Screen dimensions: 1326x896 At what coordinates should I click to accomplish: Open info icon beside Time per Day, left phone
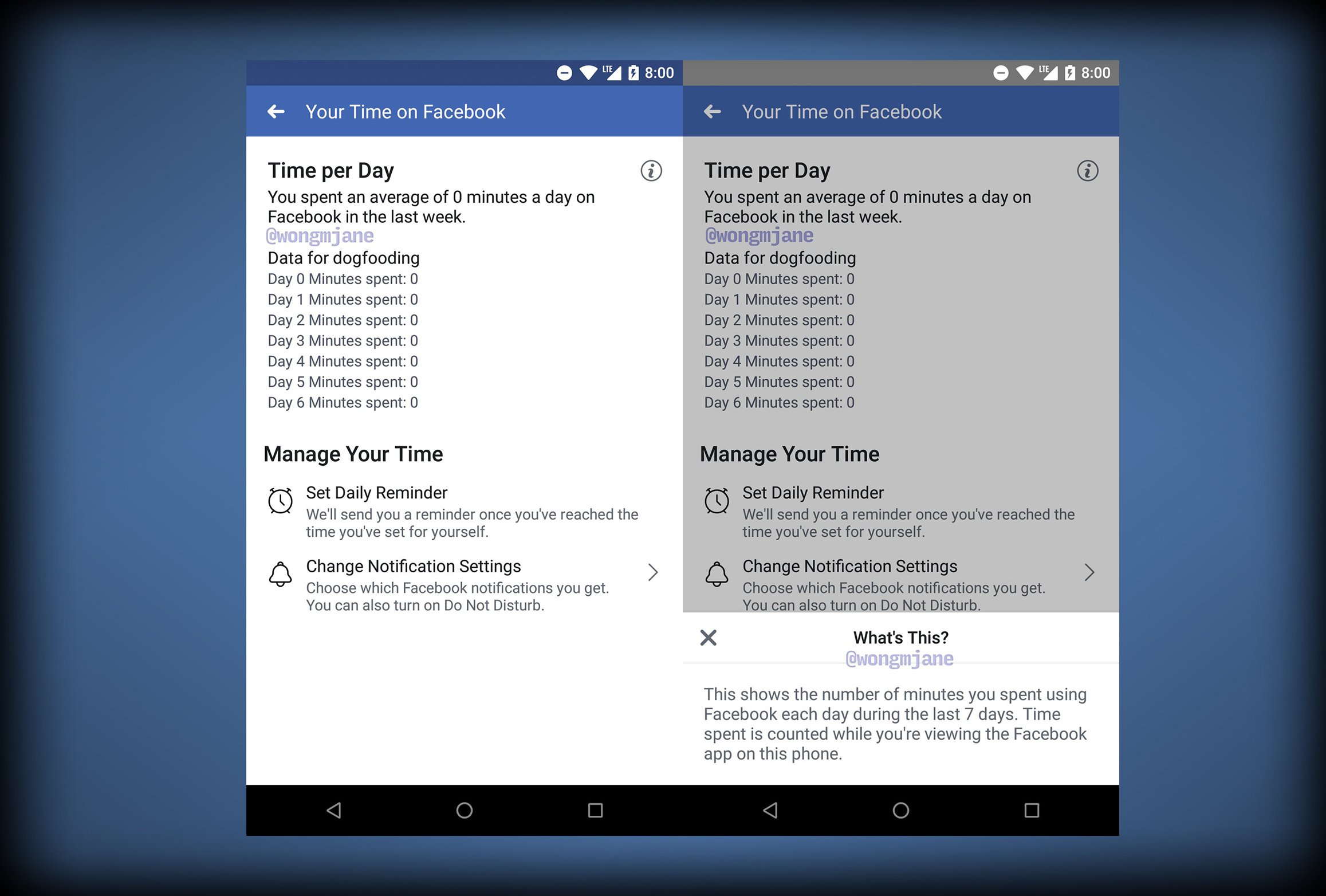point(651,171)
